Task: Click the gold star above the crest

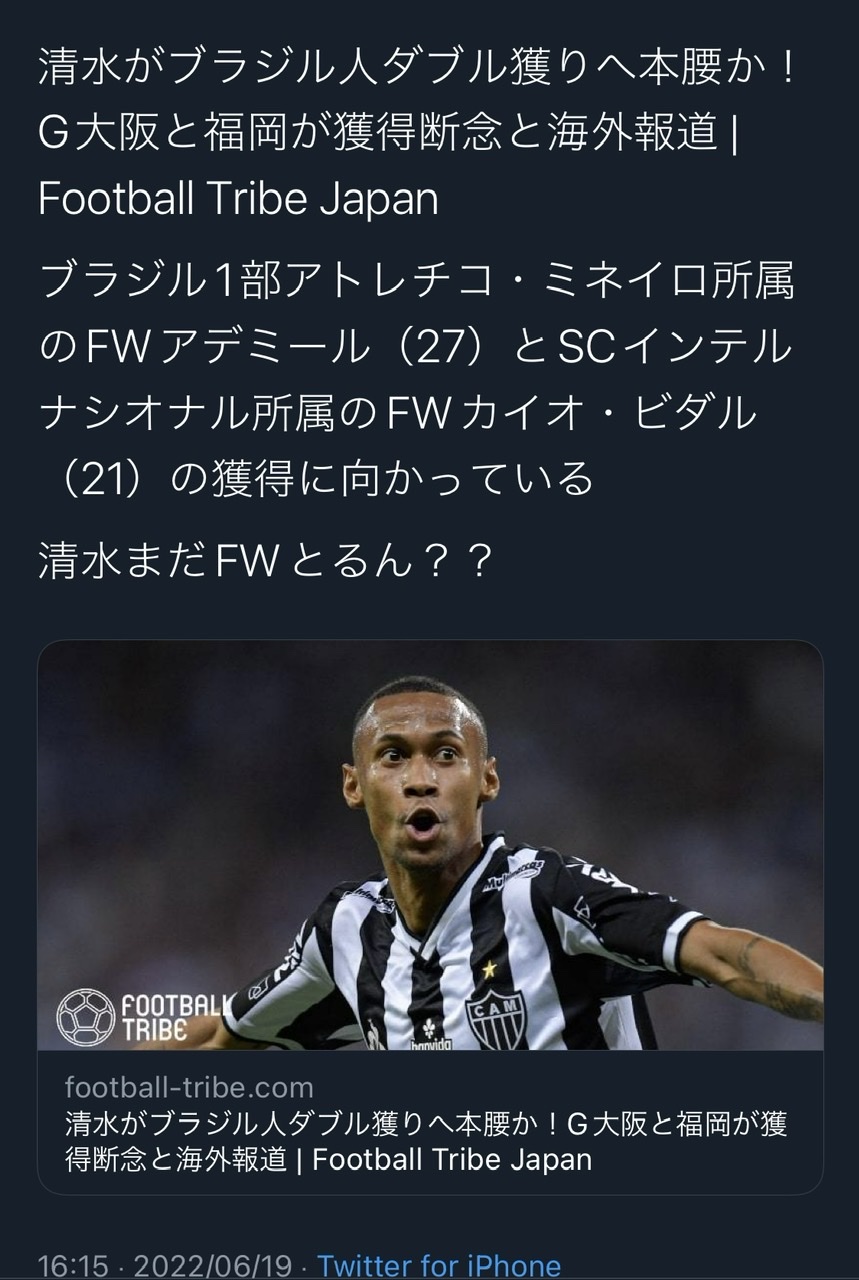Action: click(489, 969)
